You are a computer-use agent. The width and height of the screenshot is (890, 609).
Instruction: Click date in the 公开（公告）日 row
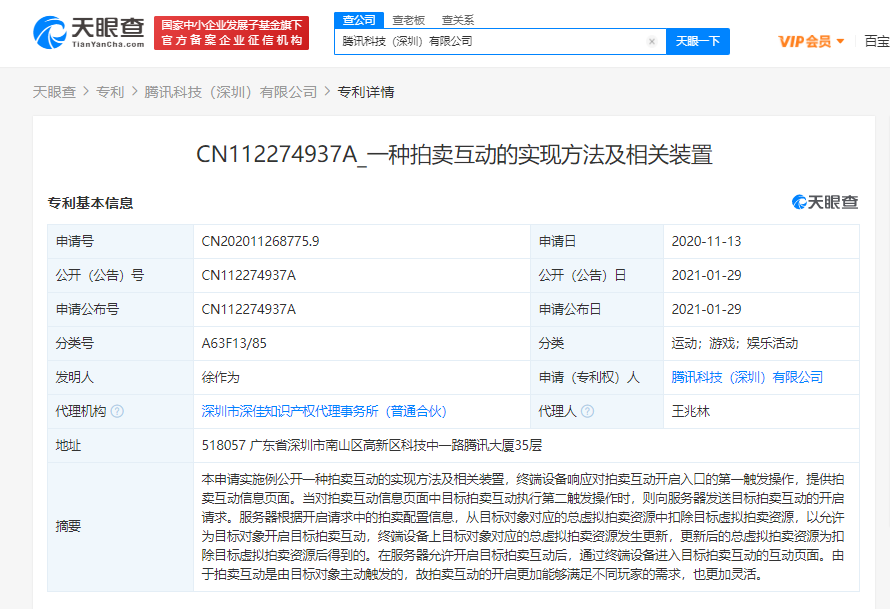click(706, 275)
